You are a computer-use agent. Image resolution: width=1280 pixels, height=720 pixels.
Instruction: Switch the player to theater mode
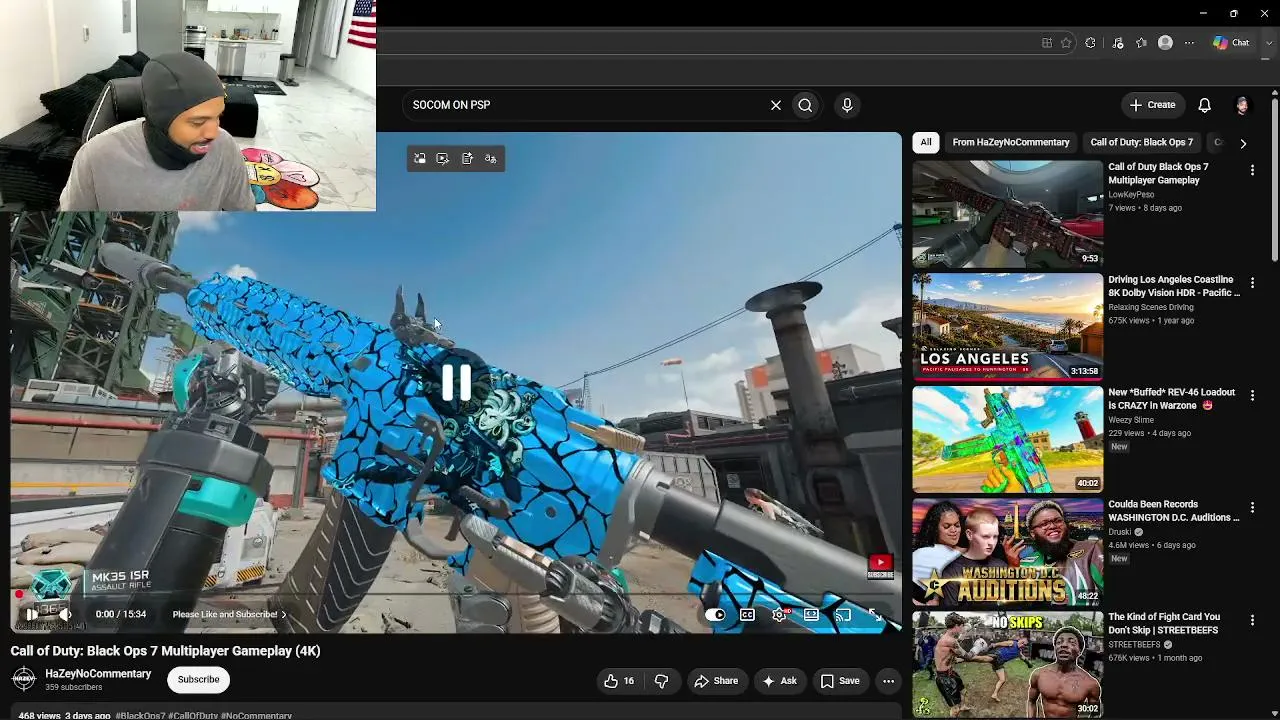(811, 614)
